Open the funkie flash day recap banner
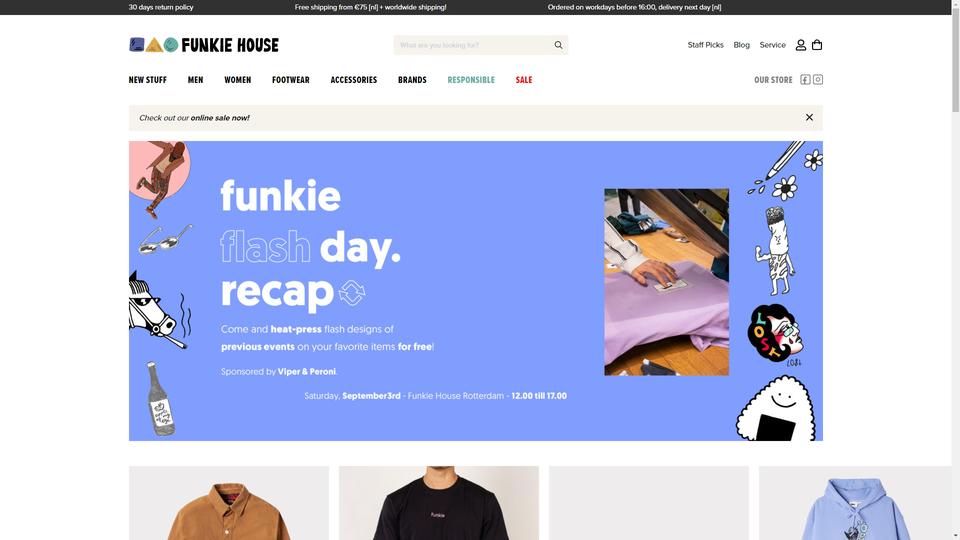The image size is (960, 540). 476,291
